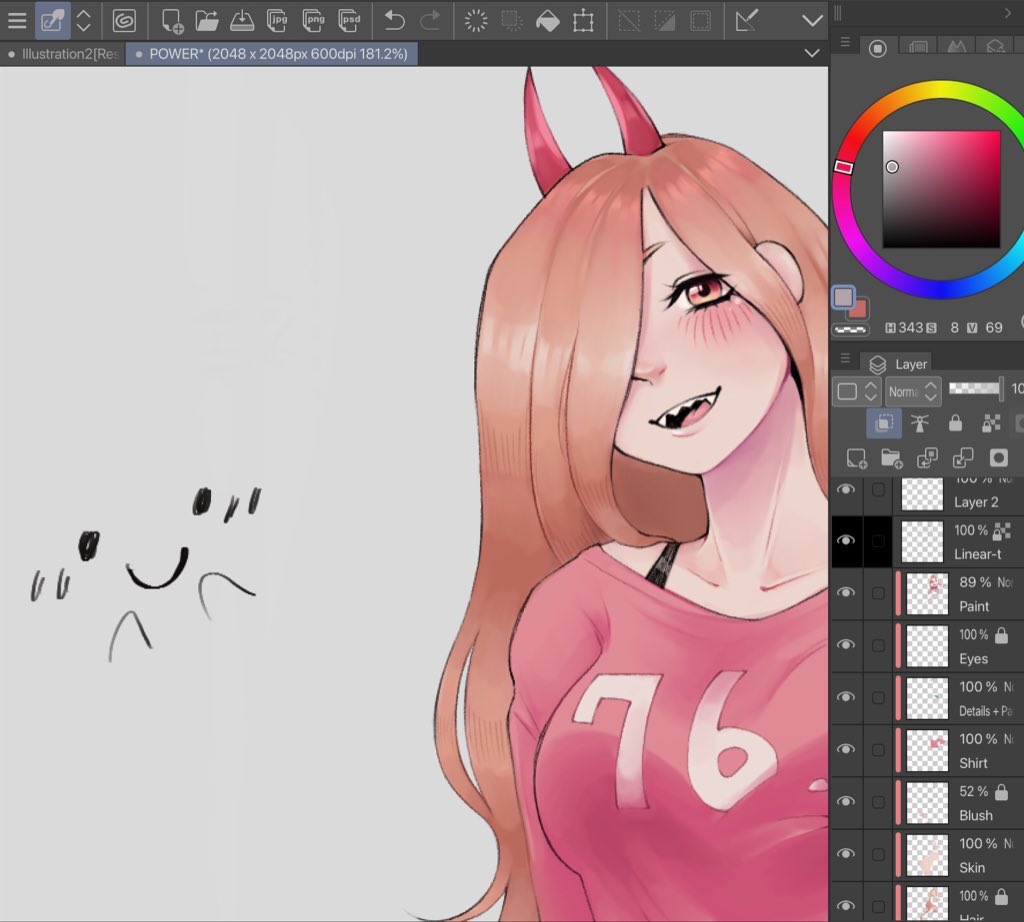Open the Layer palette tab
1024x922 pixels.
pos(898,364)
